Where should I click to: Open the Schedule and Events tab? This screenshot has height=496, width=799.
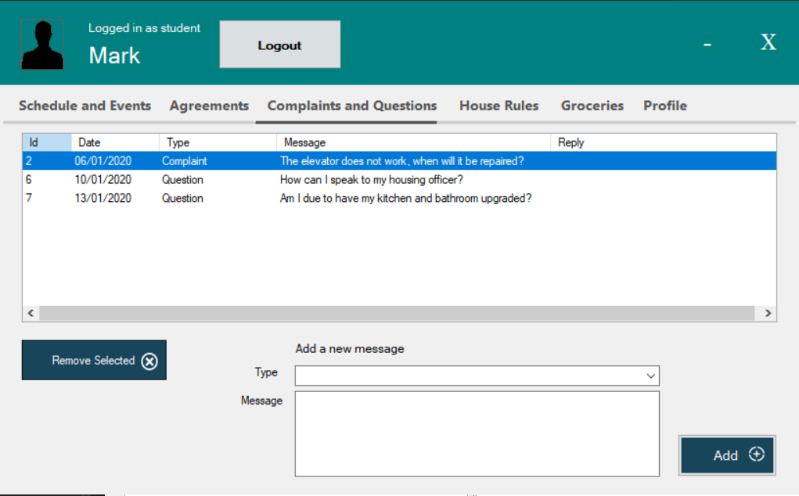click(85, 106)
